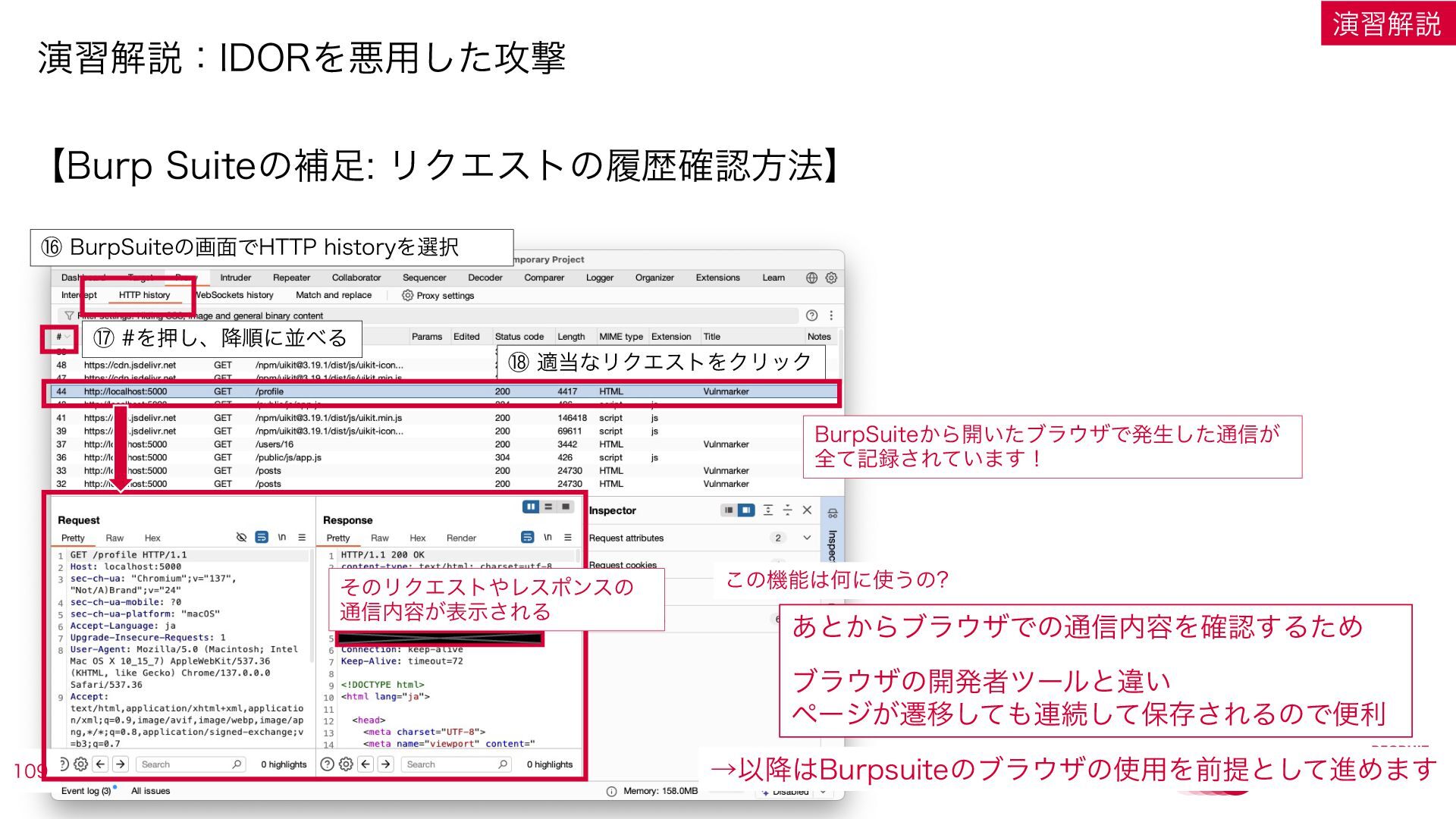Open the Logger tab
This screenshot has width=1456, height=819.
coord(600,278)
